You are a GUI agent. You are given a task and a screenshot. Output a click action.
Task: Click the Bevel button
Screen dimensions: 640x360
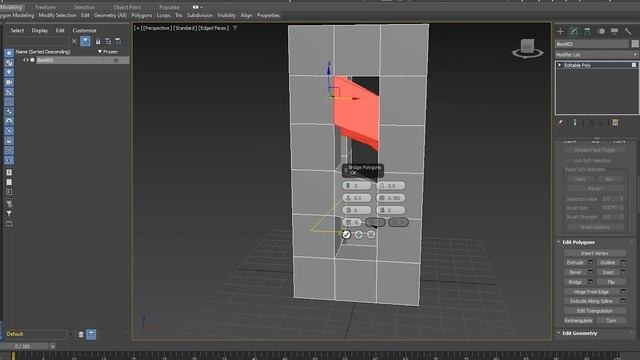(x=575, y=272)
